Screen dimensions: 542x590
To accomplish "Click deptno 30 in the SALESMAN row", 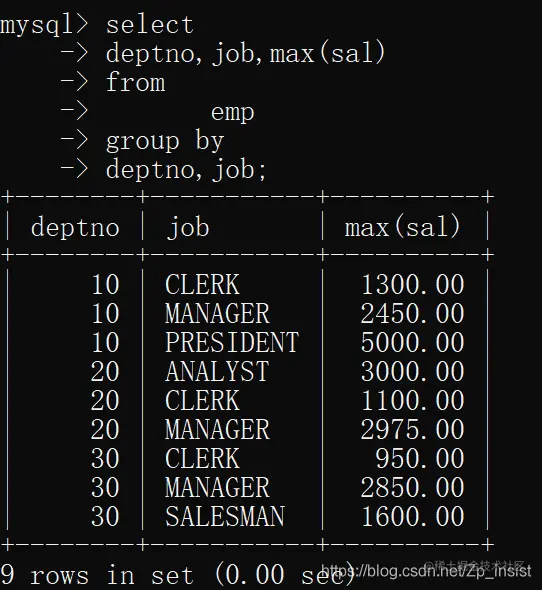I will coord(105,516).
